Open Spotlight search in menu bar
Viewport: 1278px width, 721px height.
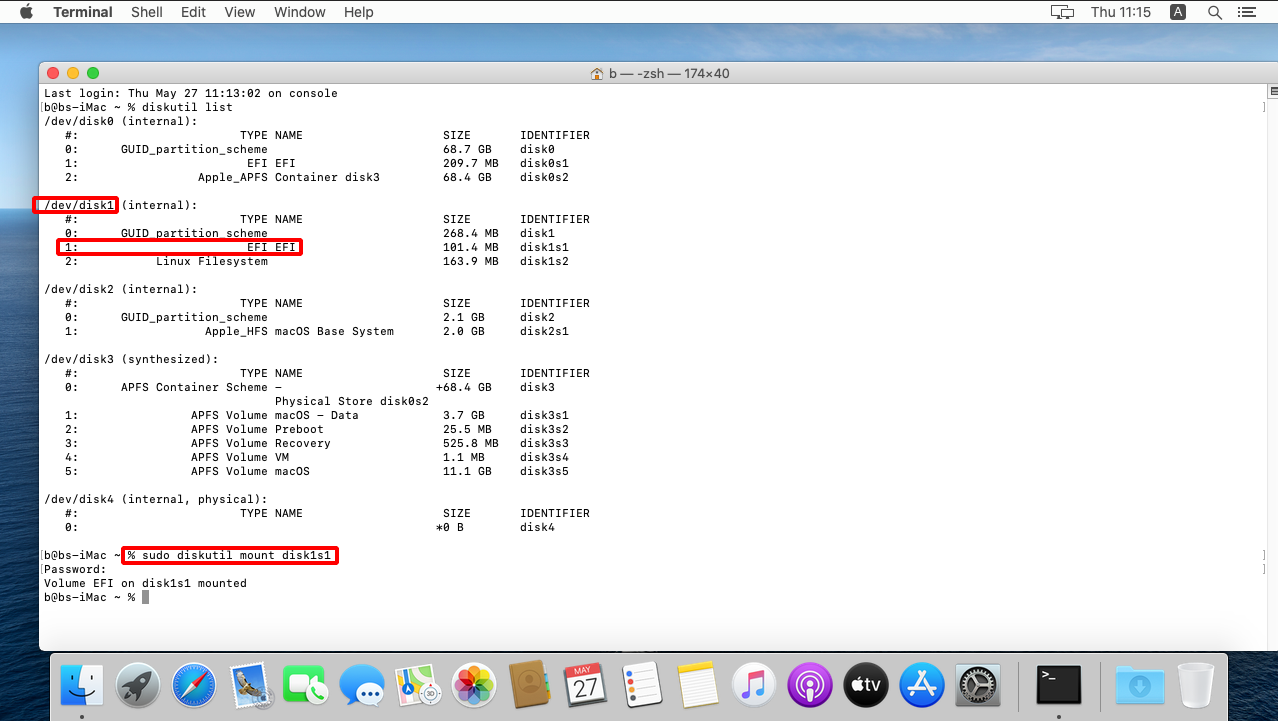coord(1215,12)
